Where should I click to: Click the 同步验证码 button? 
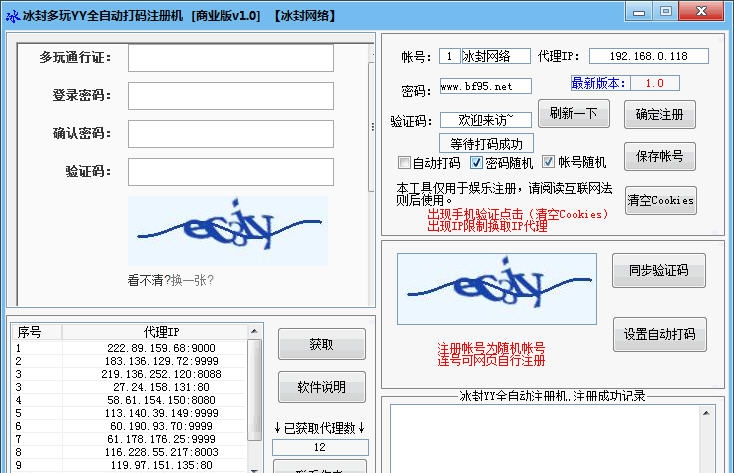coord(659,270)
